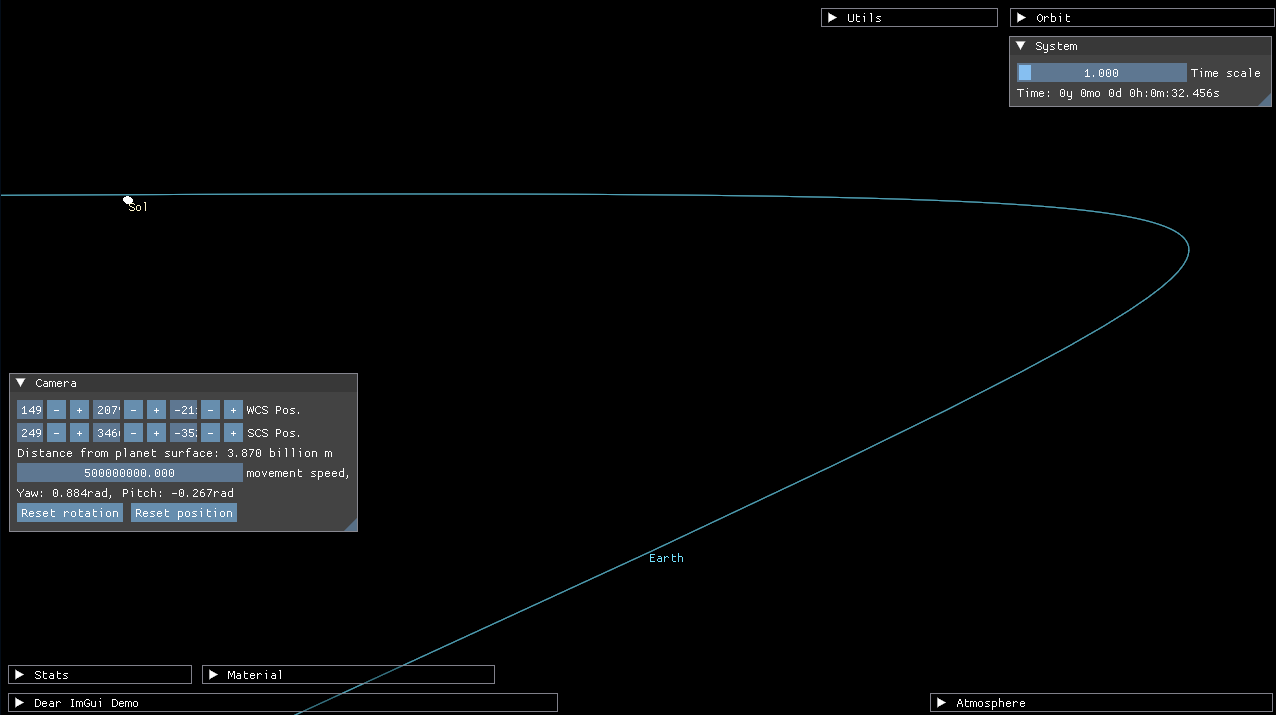
Task: Click the System panel resize corner
Action: [1265, 100]
